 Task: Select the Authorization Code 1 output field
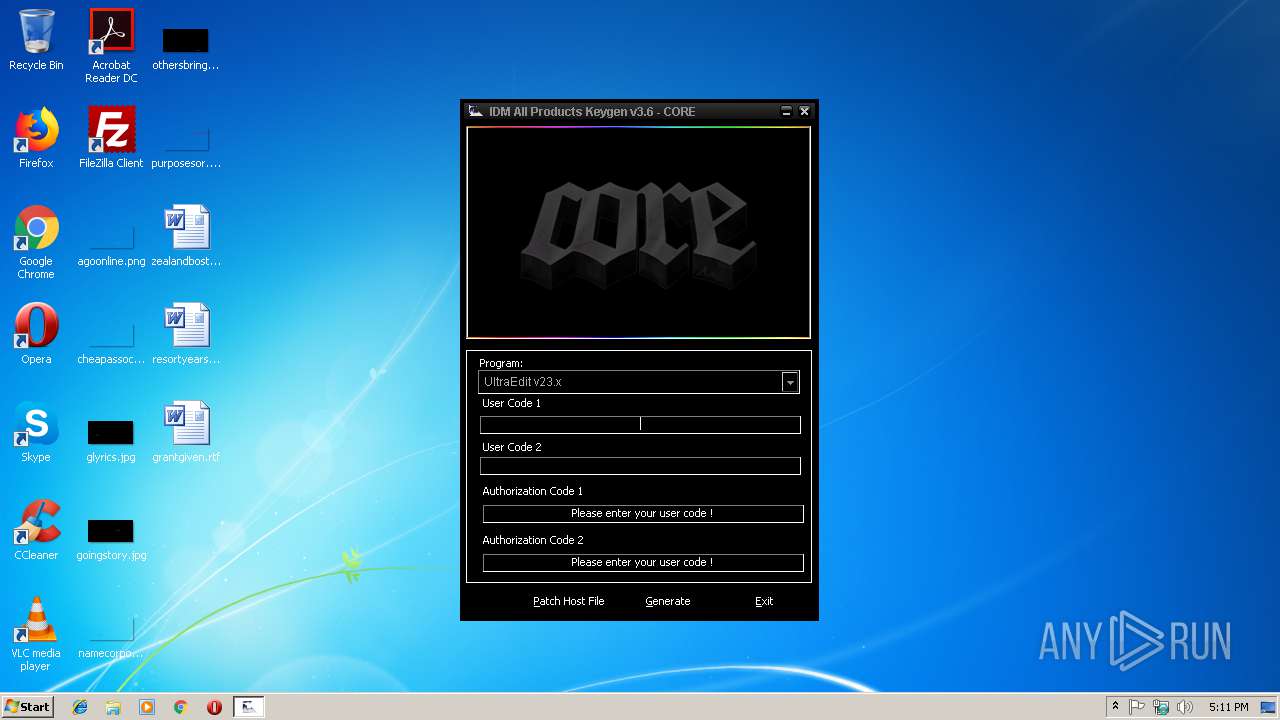click(643, 513)
